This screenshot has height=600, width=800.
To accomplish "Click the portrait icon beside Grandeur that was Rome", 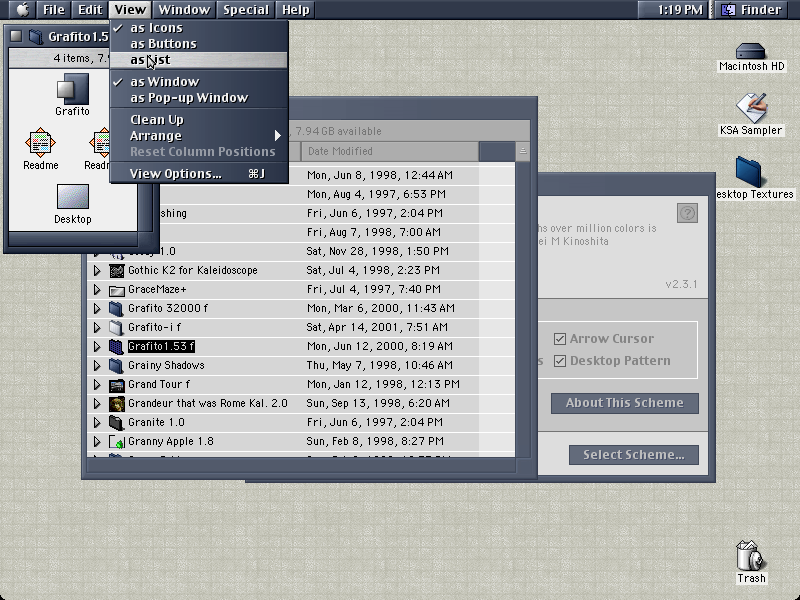I will 117,404.
